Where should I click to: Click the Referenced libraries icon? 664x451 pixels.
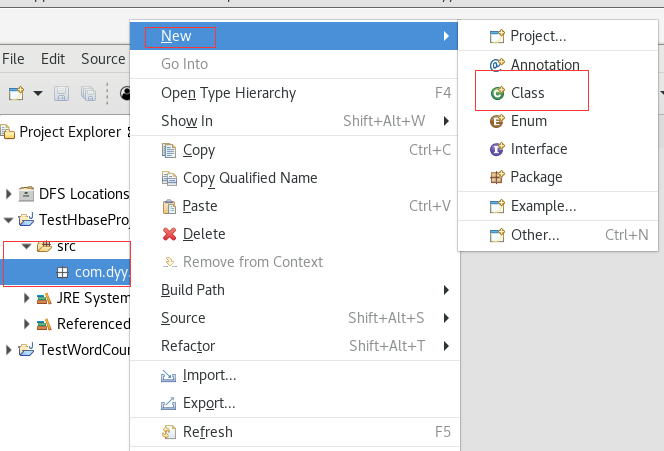[x=44, y=324]
